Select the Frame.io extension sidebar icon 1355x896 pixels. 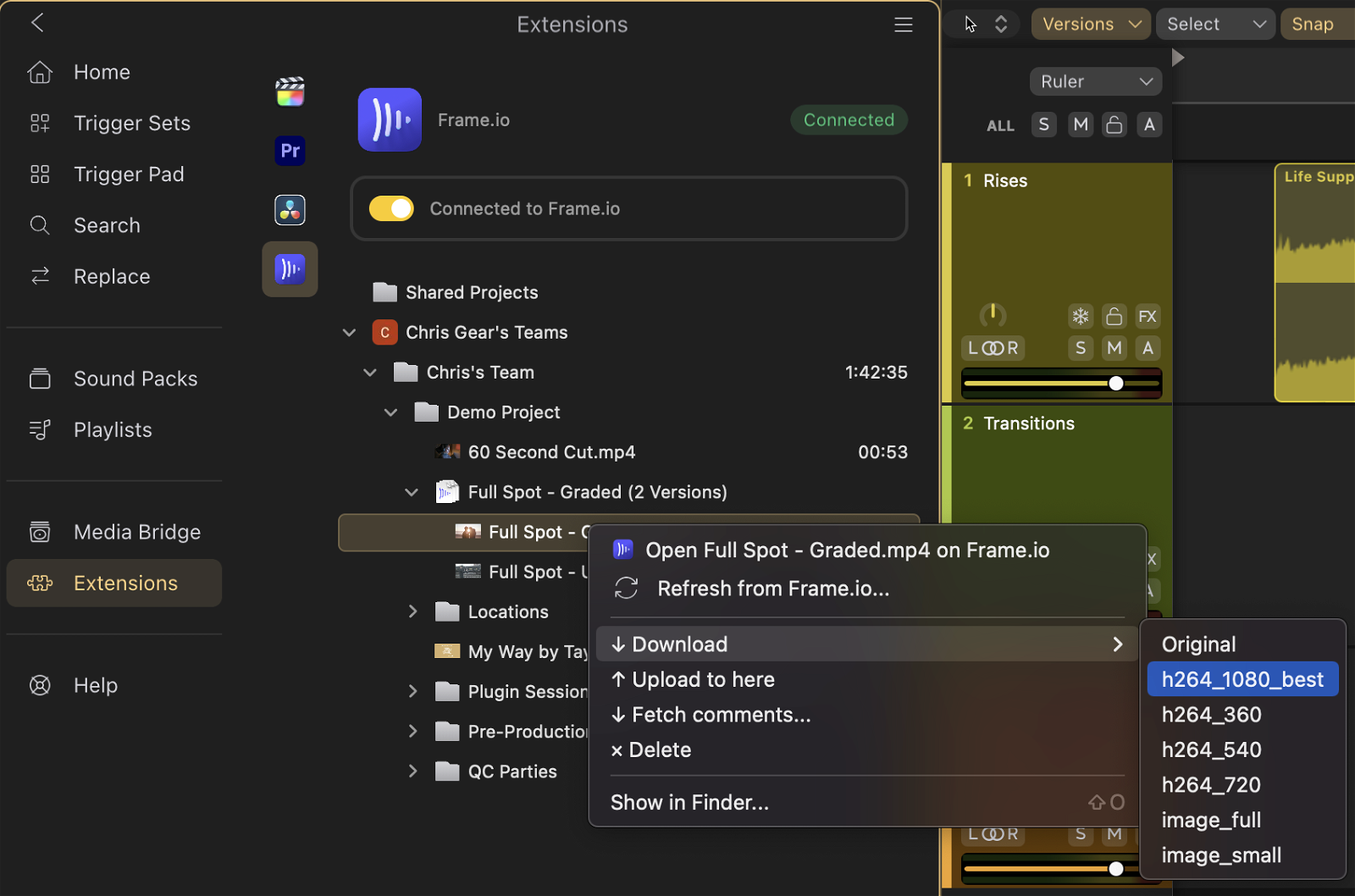click(x=290, y=269)
